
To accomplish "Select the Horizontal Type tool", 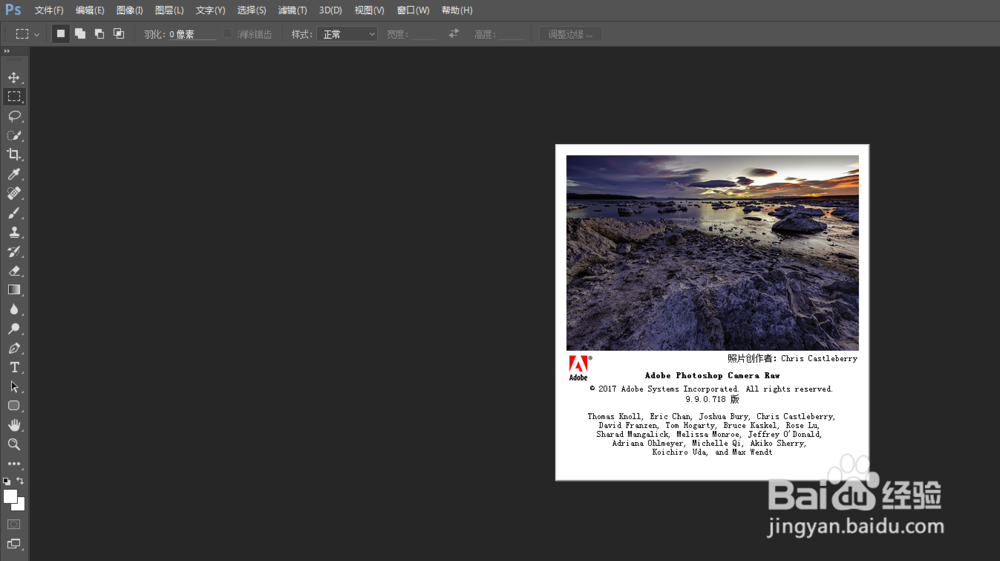I will 14,367.
